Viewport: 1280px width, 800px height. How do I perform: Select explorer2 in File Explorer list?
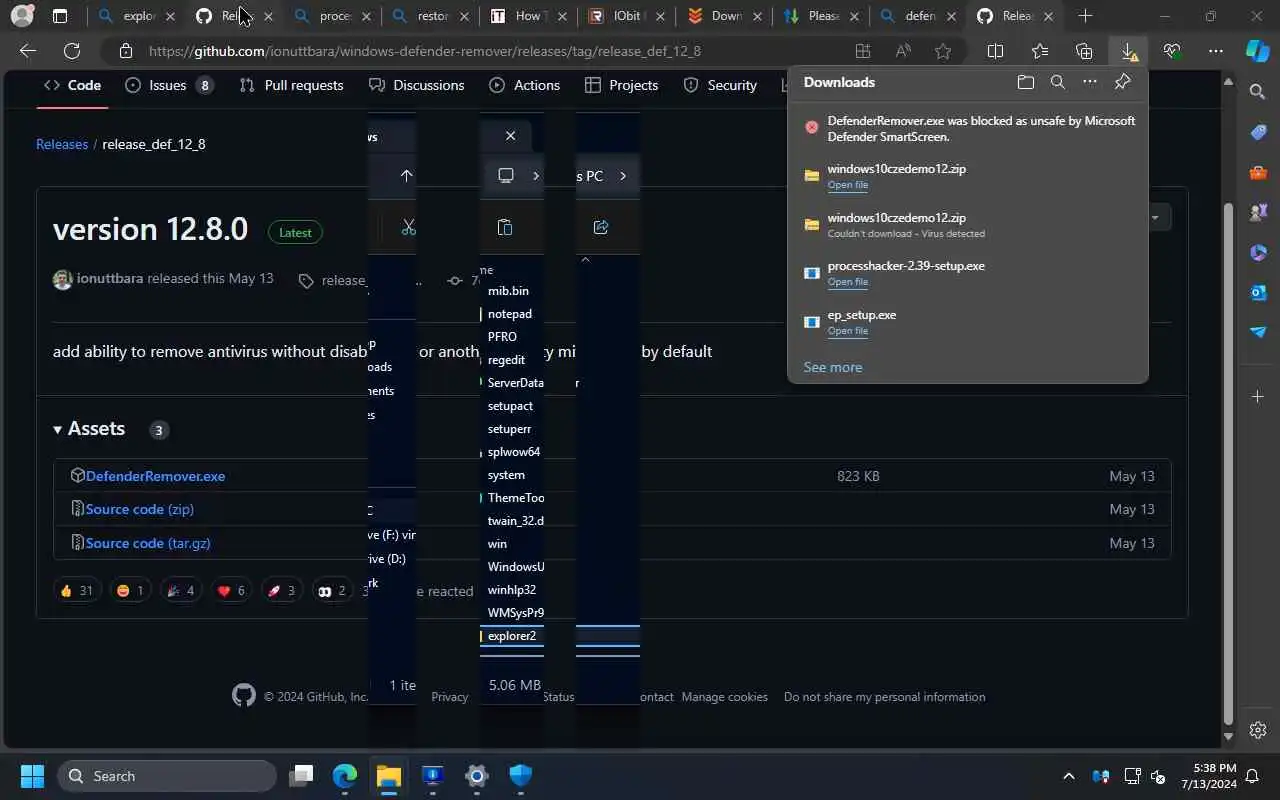point(512,636)
